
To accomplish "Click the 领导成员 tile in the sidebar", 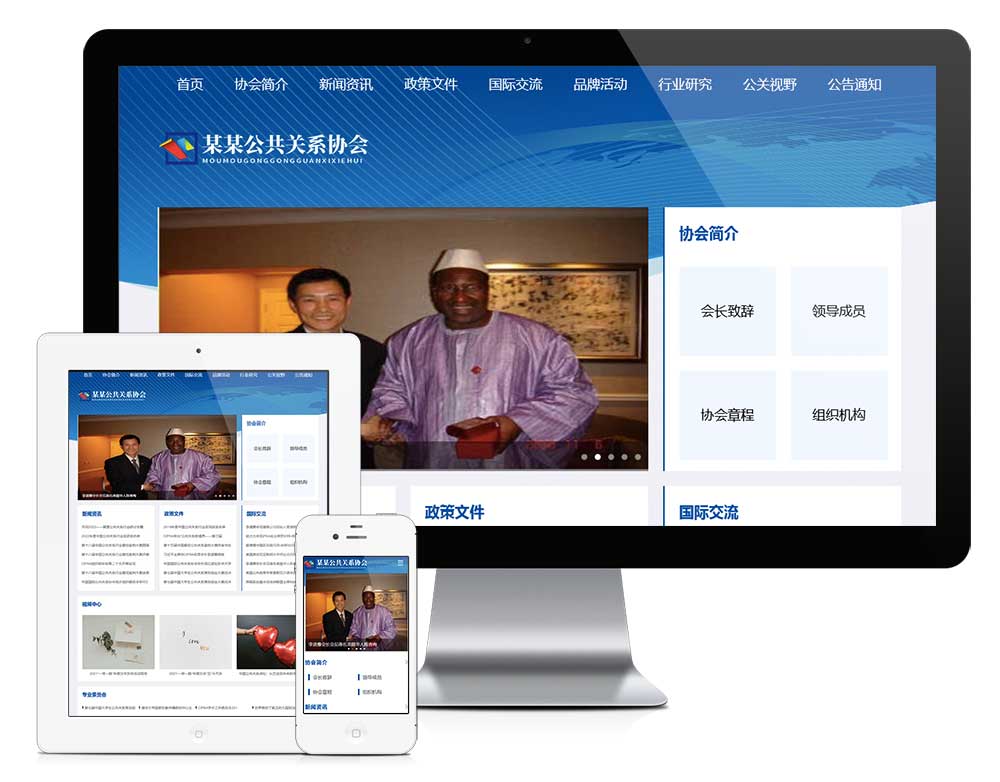I will [839, 310].
